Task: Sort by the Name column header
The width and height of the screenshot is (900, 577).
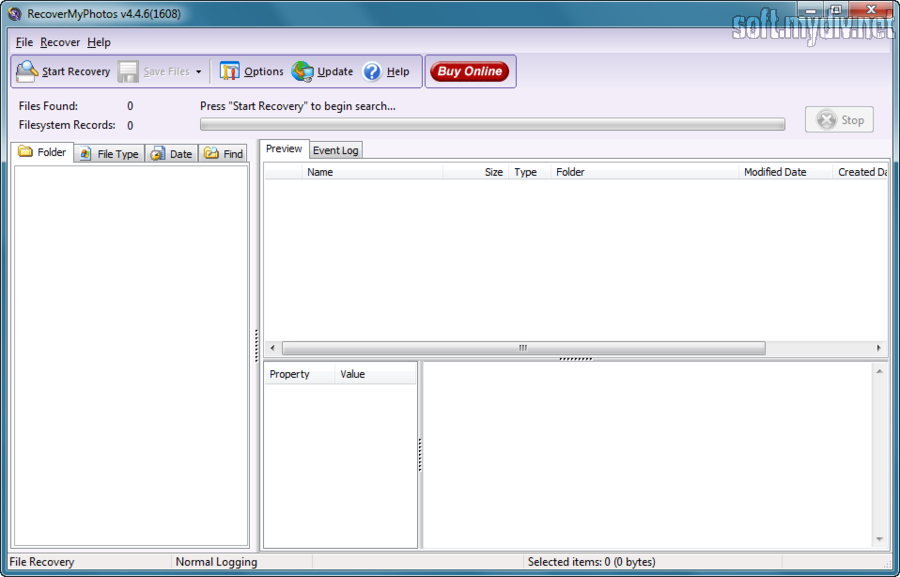Action: point(373,172)
